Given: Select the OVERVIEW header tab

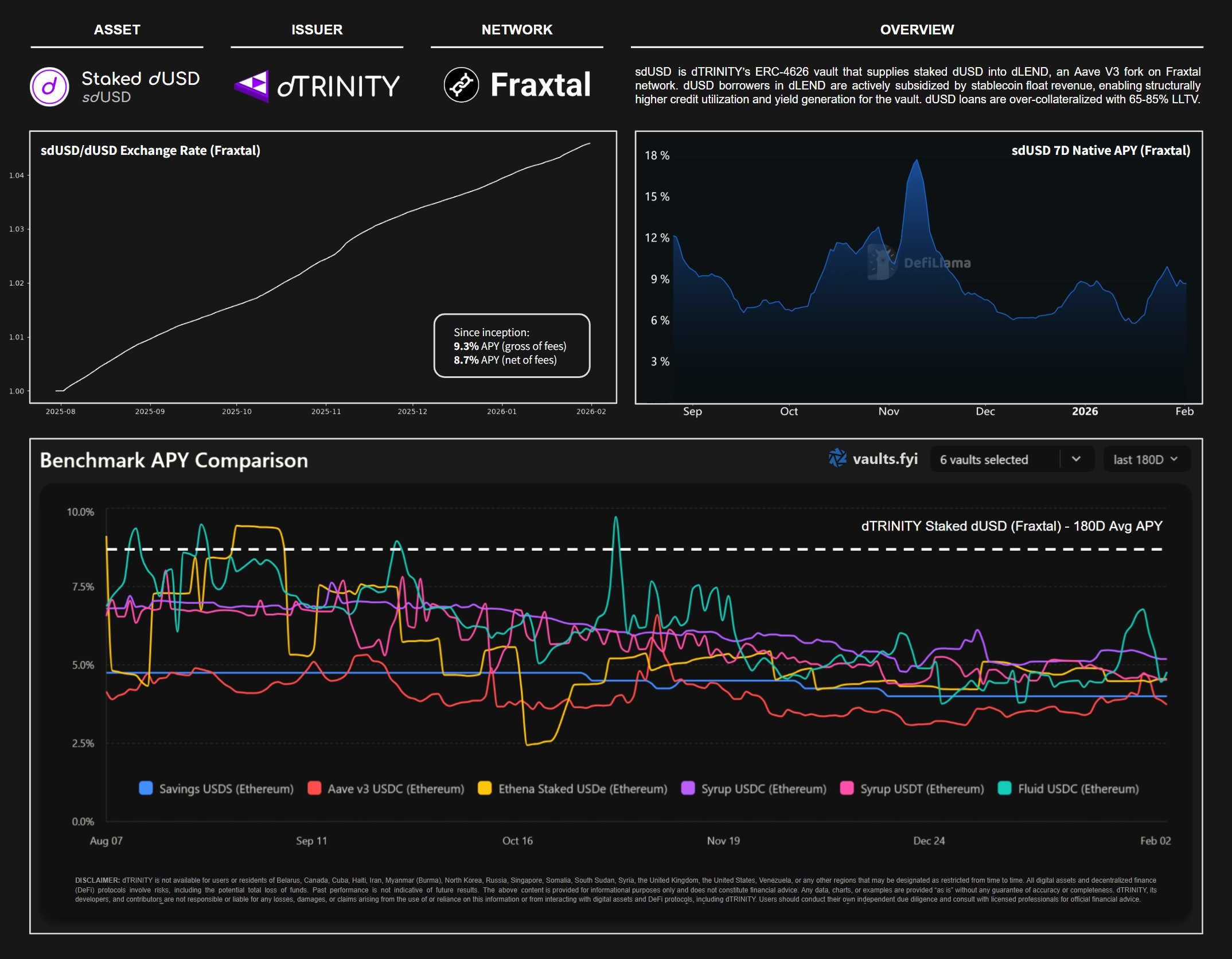Looking at the screenshot, I should [x=917, y=30].
